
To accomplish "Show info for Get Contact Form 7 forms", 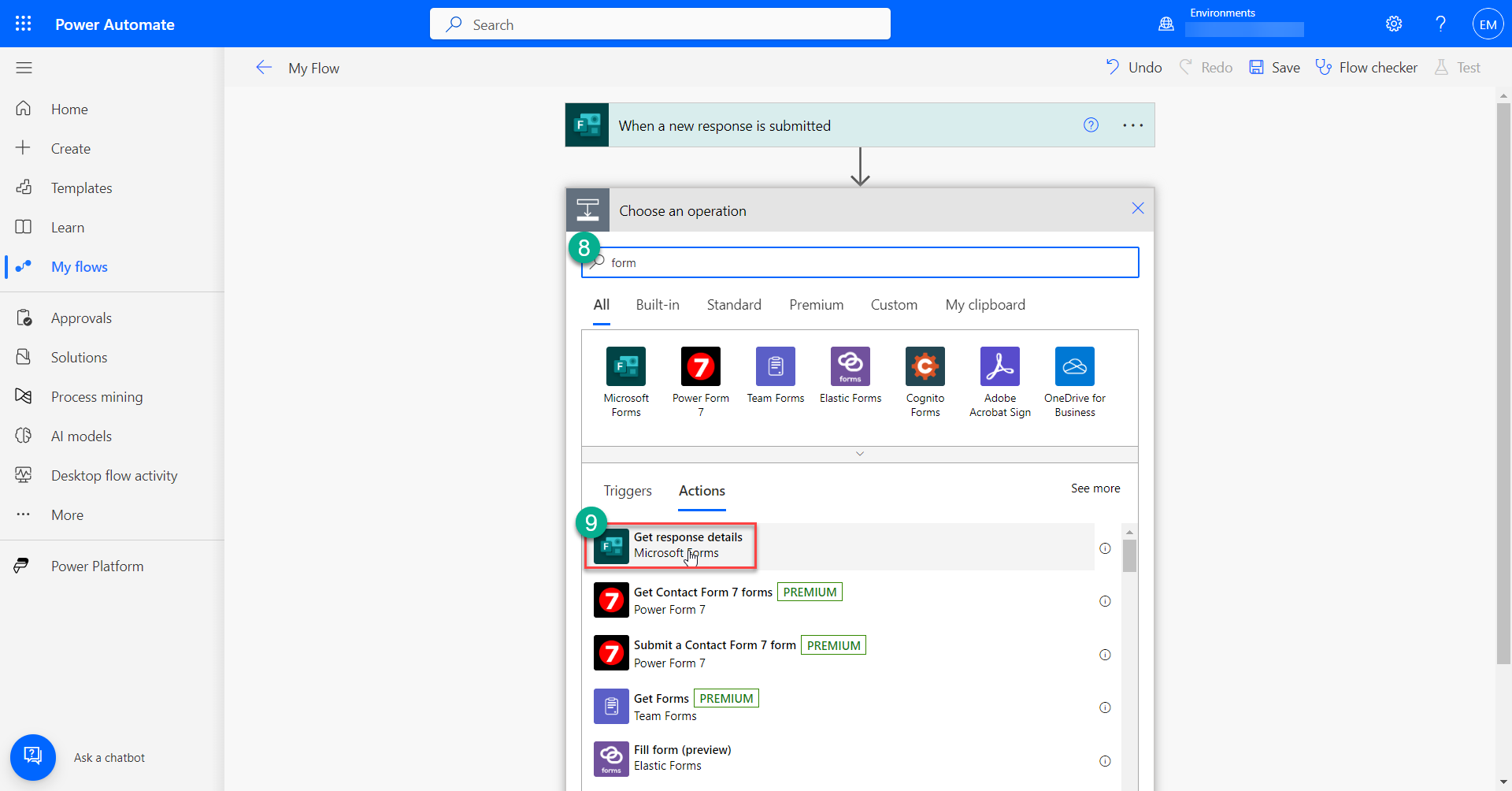I will 1105,601.
